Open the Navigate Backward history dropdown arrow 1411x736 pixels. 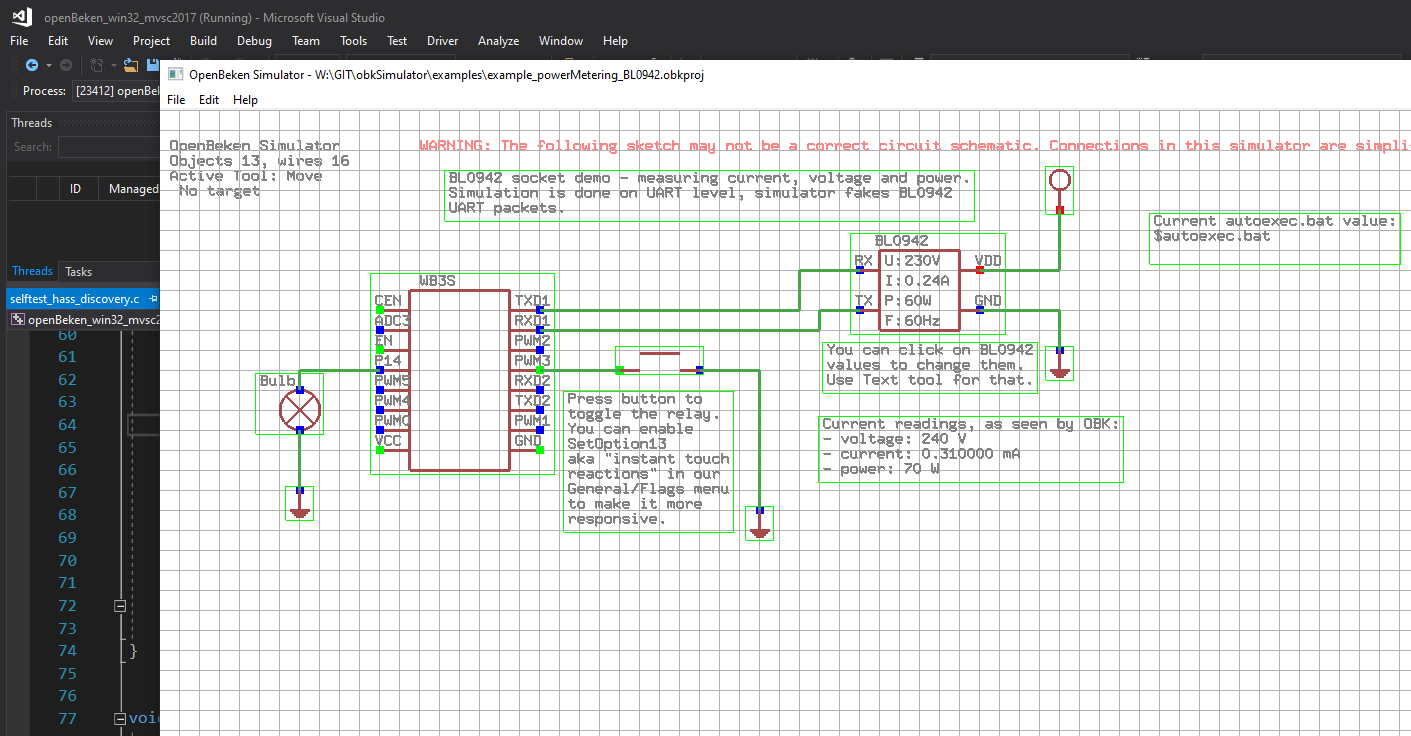[x=47, y=65]
